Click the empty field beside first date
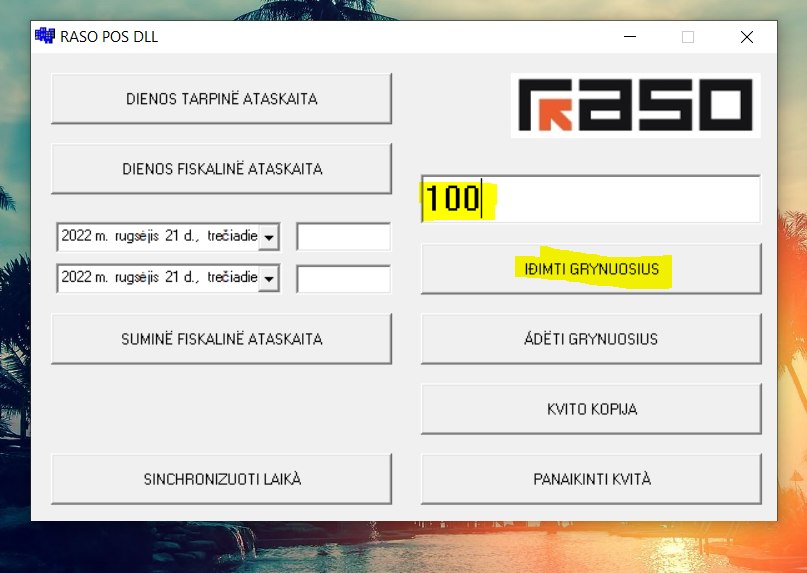 343,237
